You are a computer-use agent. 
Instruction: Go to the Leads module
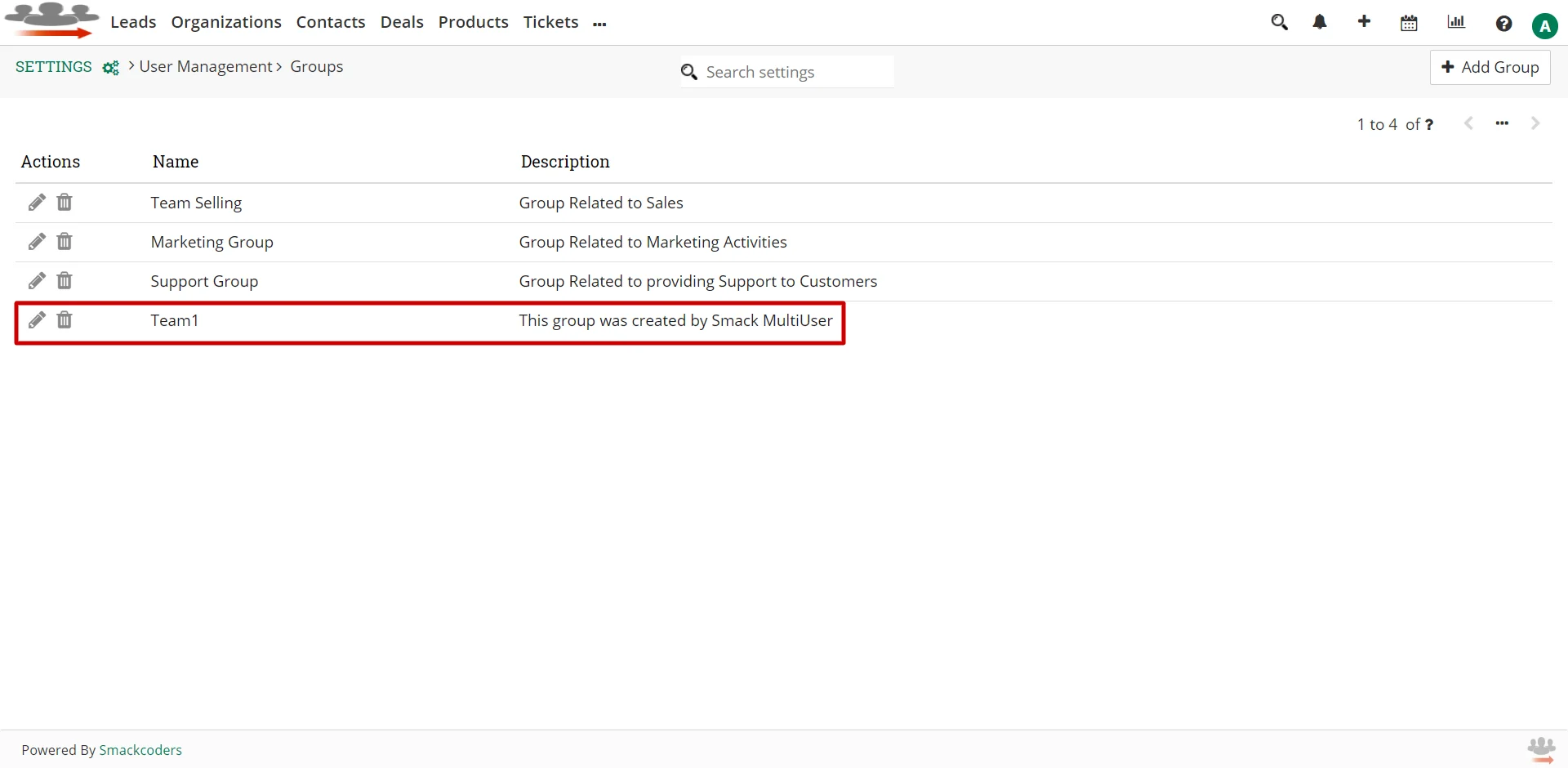pos(133,22)
